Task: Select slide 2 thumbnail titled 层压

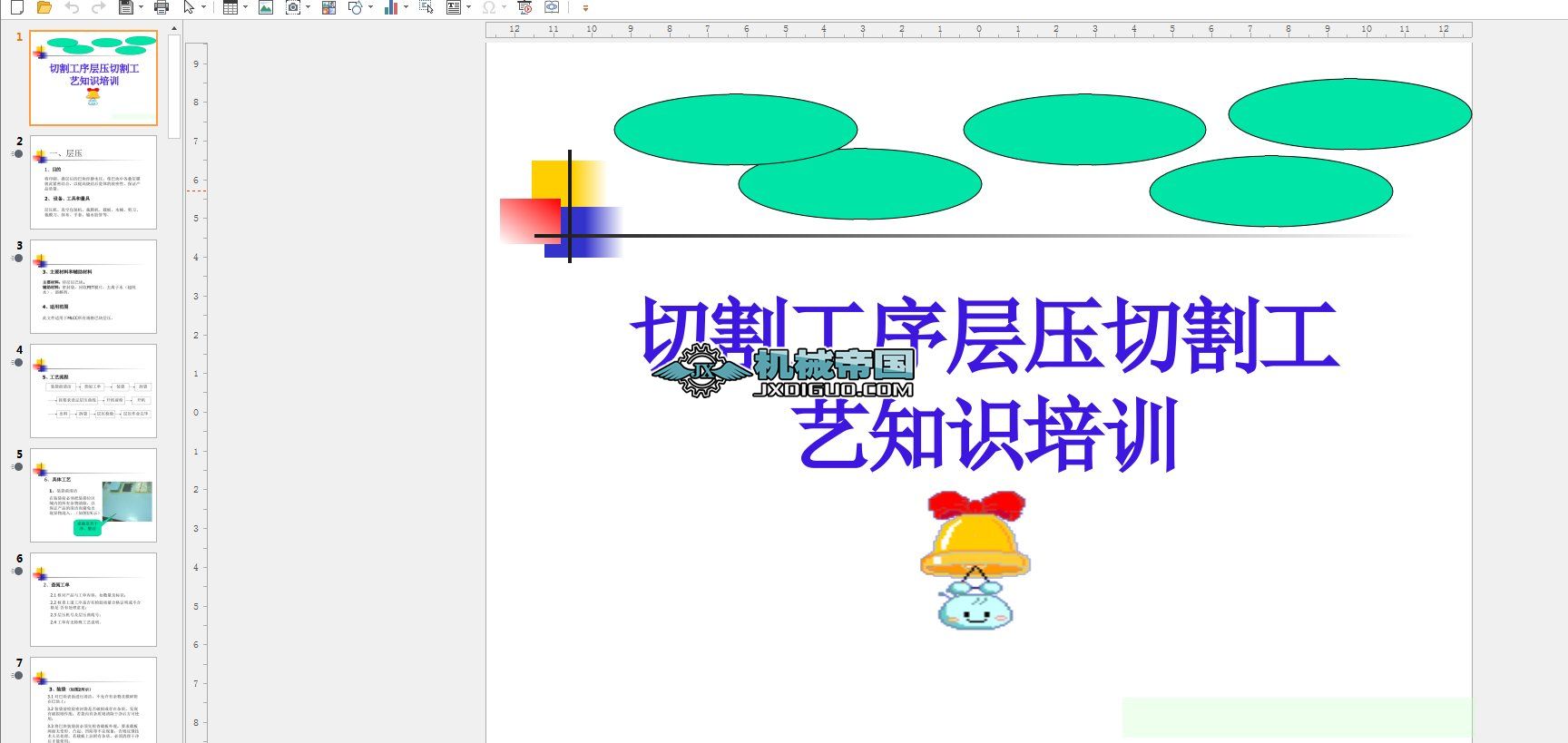Action: 93,182
